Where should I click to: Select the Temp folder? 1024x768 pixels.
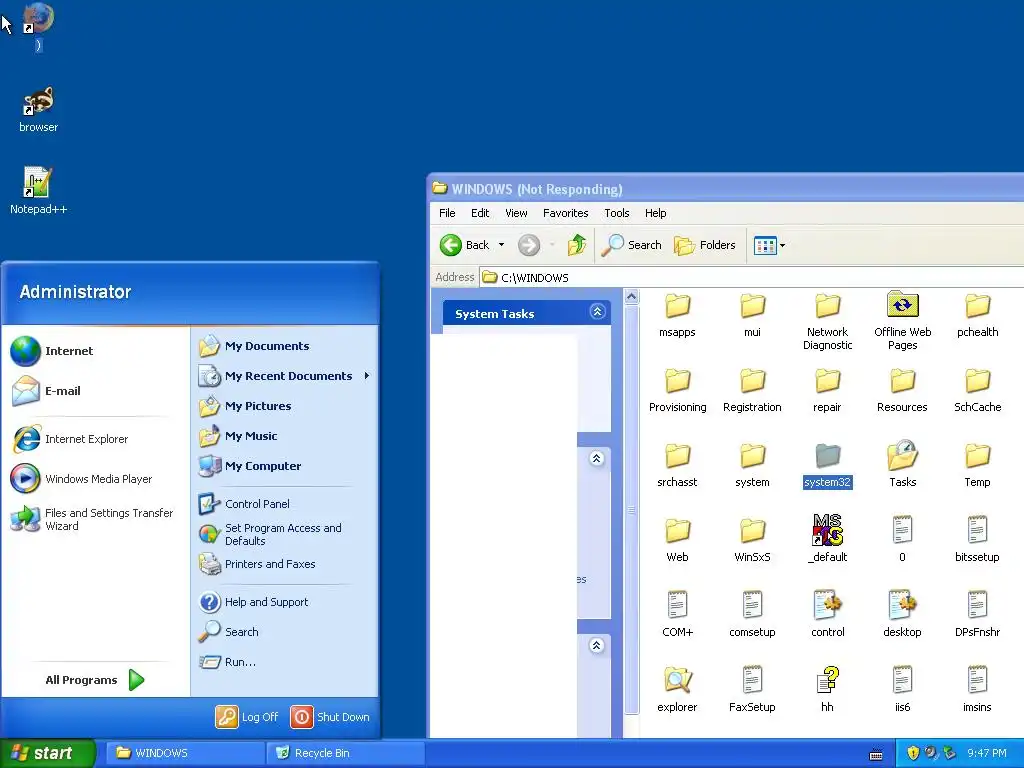point(978,465)
